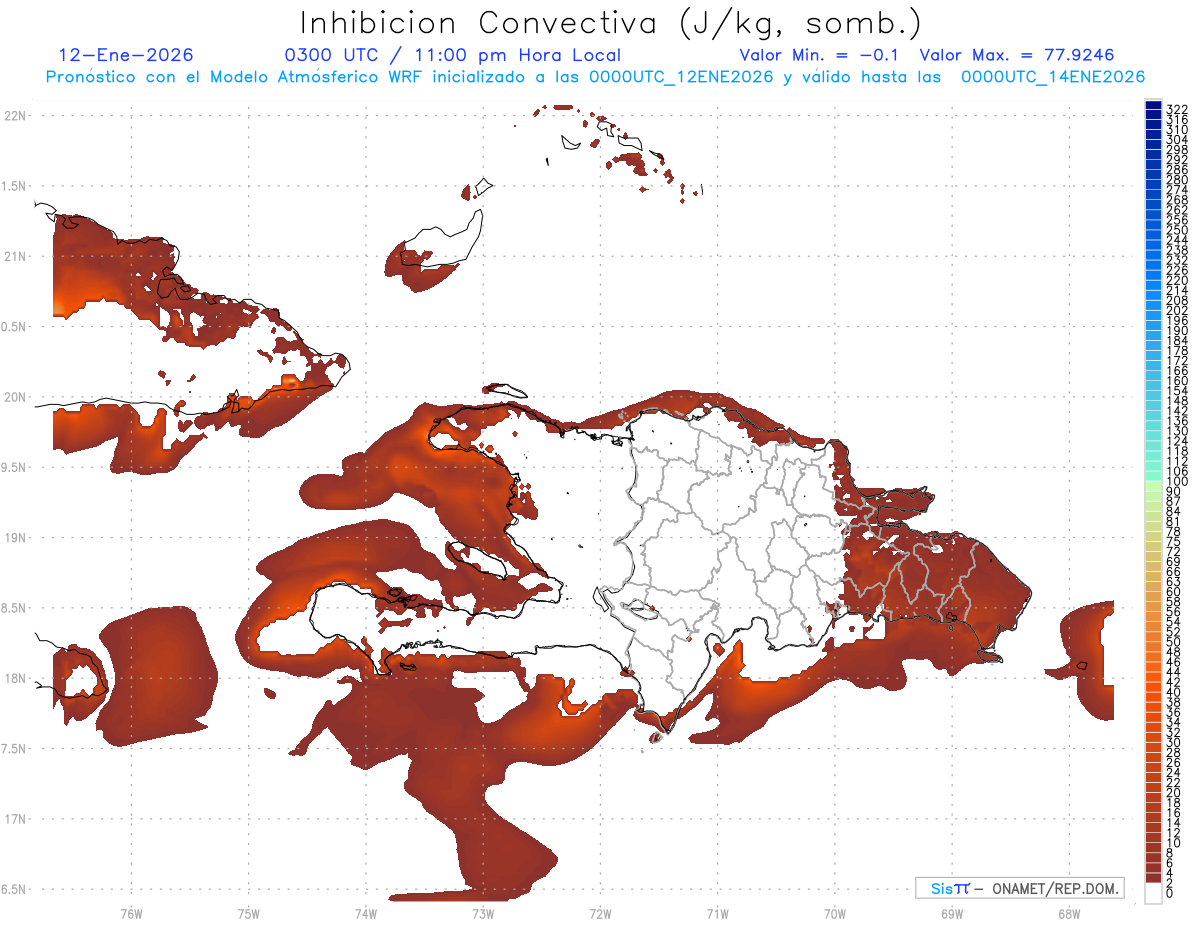Click the '0000UTC_12ENE2026' initialization time

(x=681, y=77)
